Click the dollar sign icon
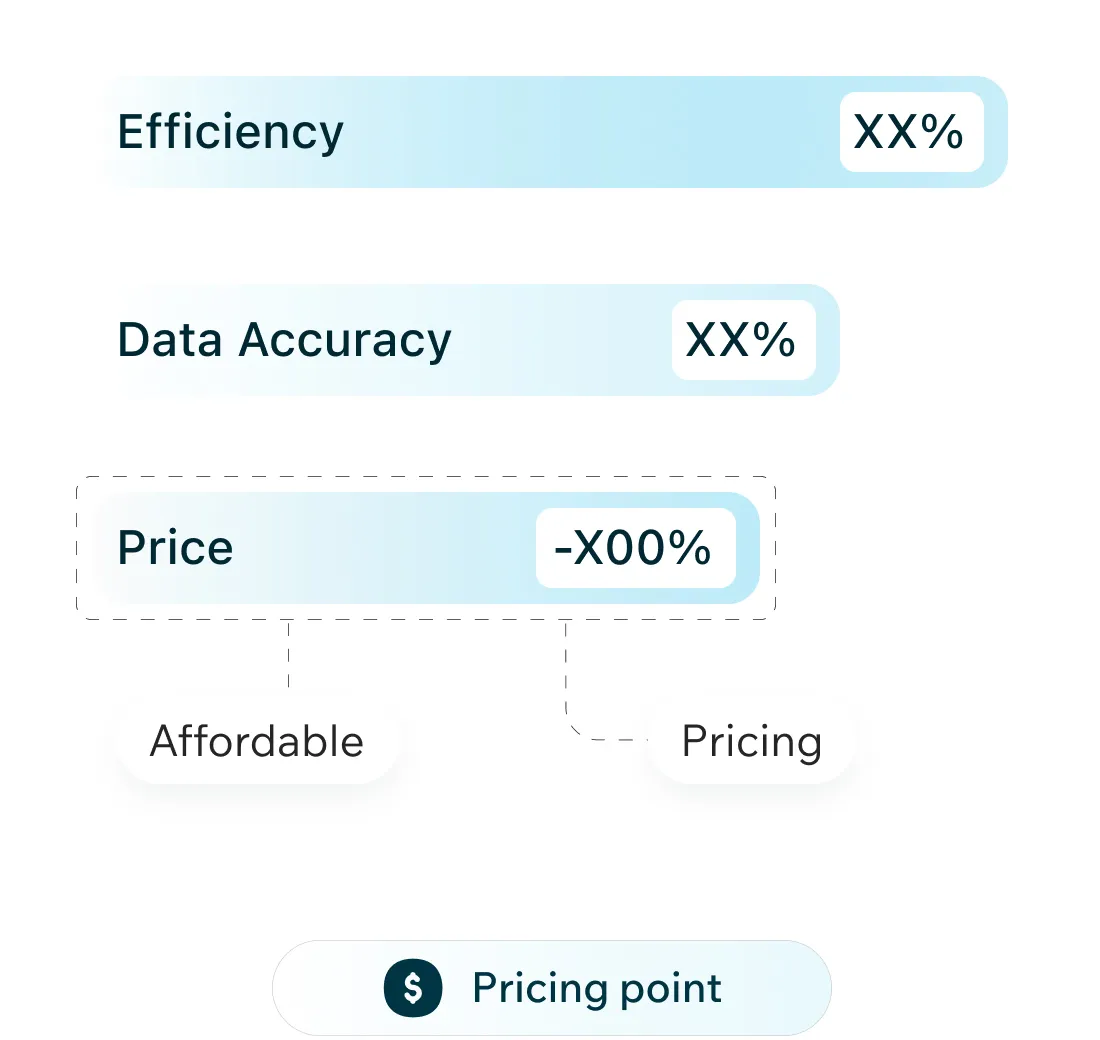The image size is (1100, 1040). tap(412, 988)
